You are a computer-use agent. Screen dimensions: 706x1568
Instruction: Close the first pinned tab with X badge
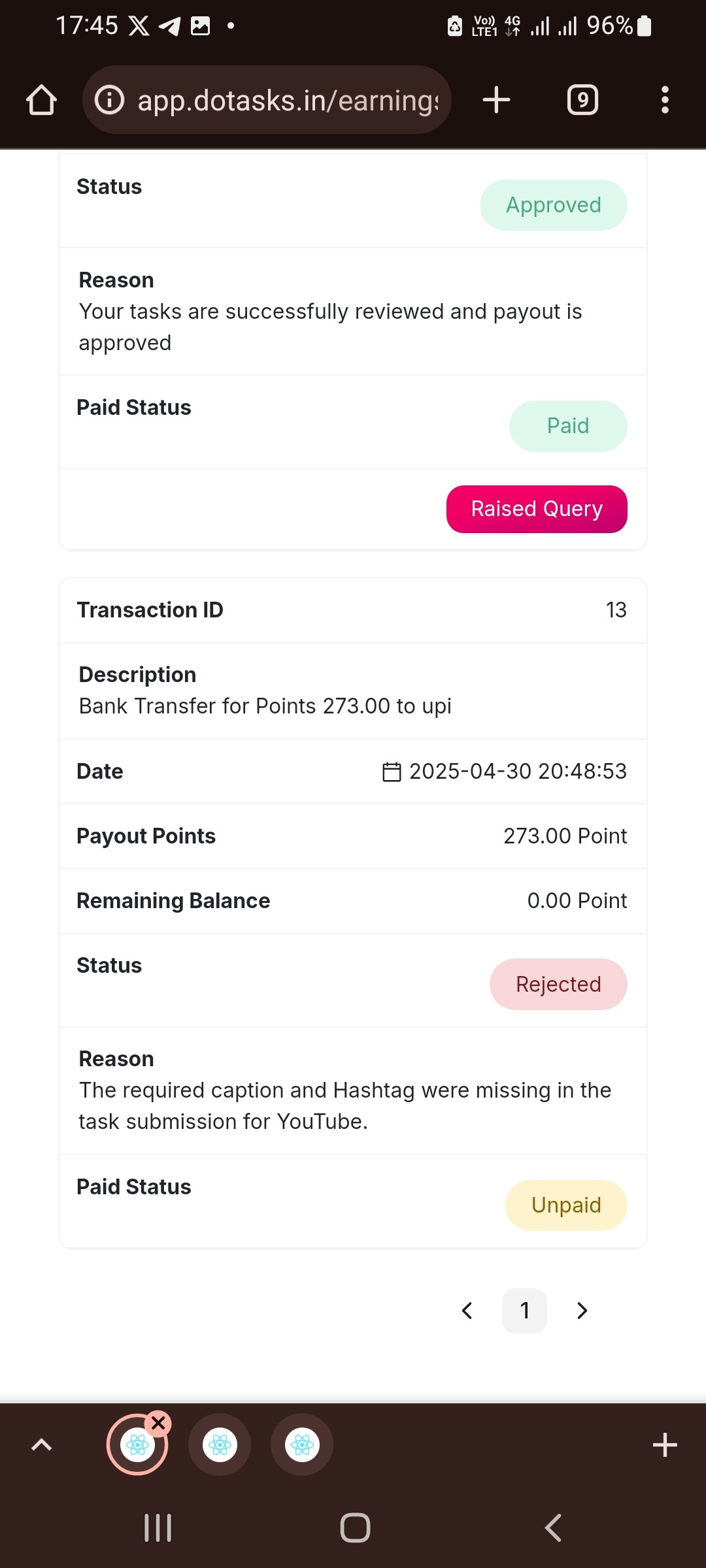click(x=158, y=1422)
